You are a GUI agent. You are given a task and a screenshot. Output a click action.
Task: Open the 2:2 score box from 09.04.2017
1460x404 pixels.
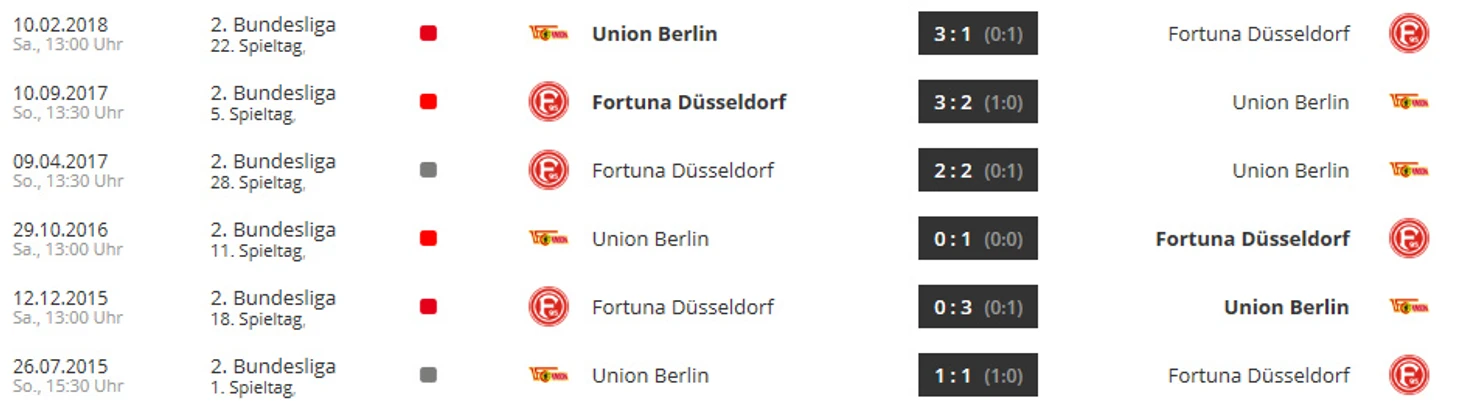[978, 170]
